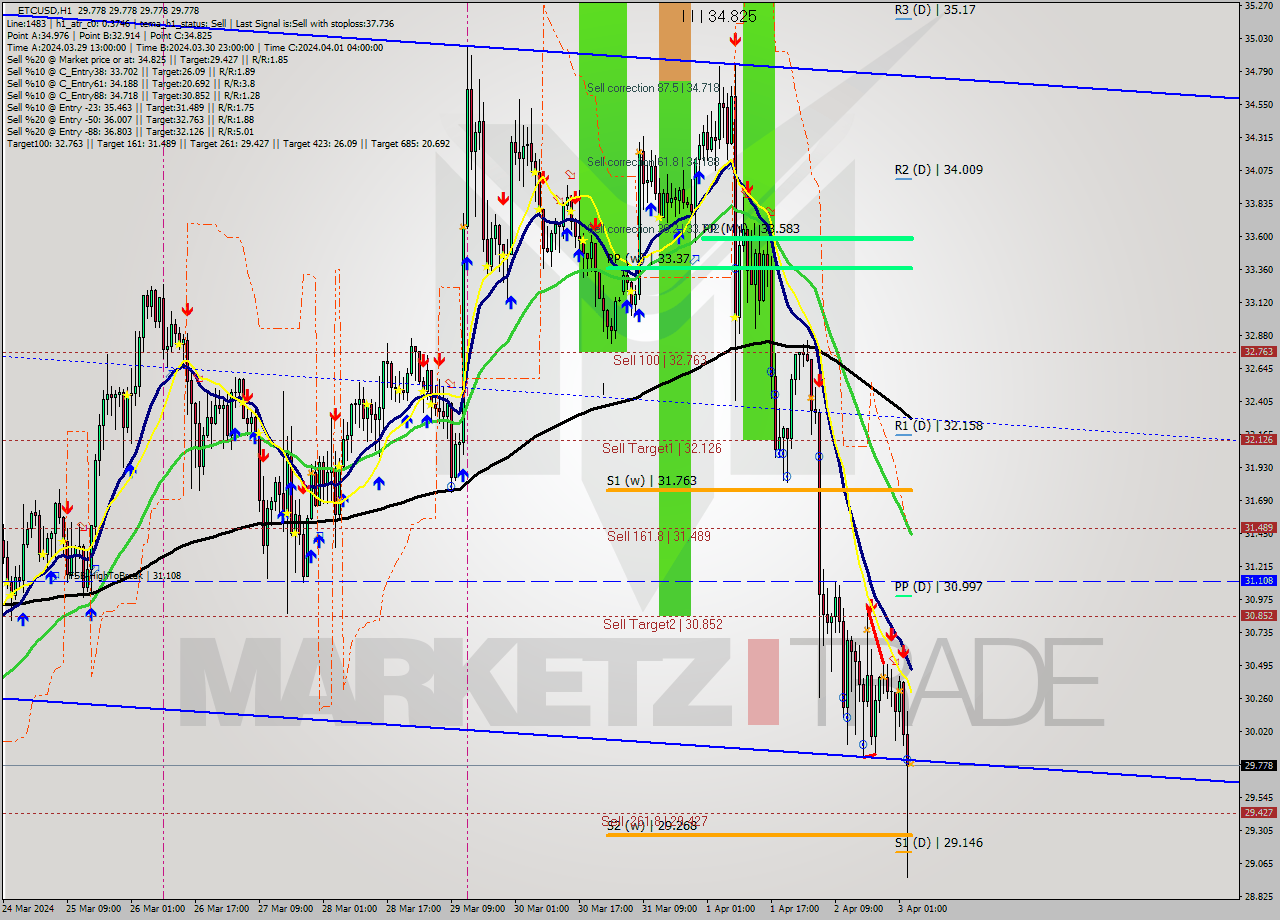Select the Target100: 32.763 summary line
This screenshot has width=1280, height=920.
[228, 143]
